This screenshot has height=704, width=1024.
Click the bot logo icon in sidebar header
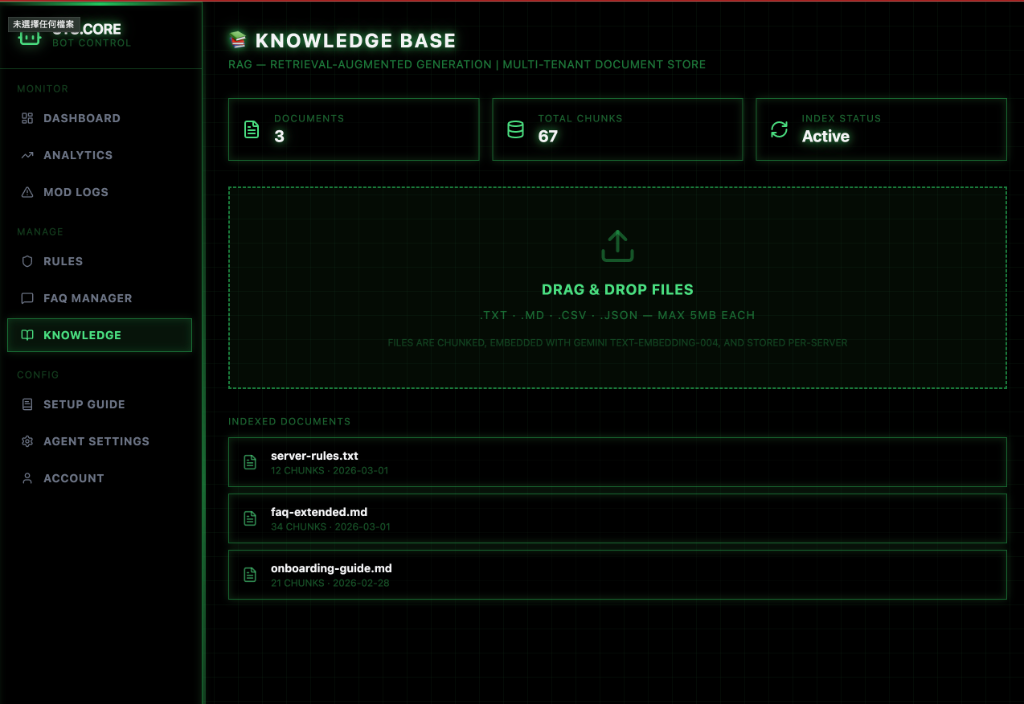pos(28,37)
